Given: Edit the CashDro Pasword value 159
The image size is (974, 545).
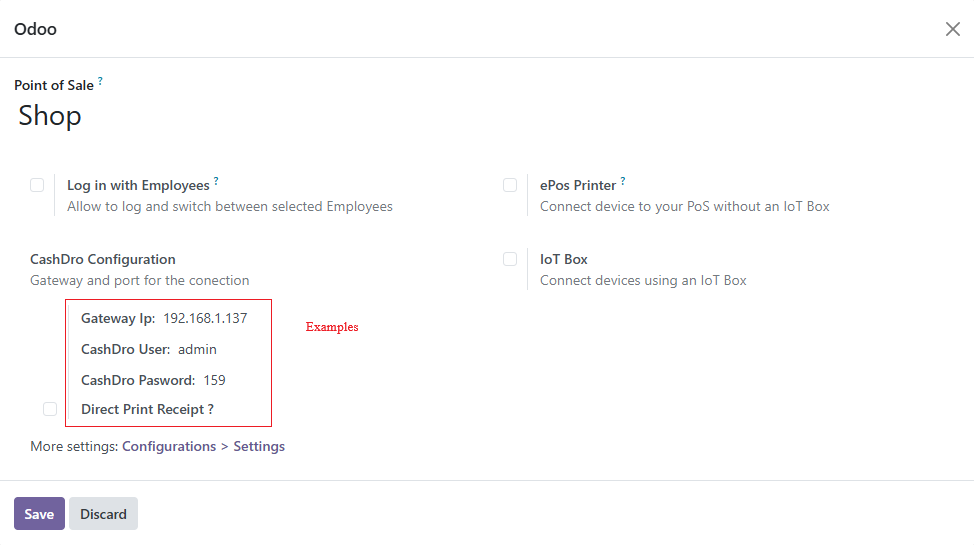Looking at the screenshot, I should 214,380.
